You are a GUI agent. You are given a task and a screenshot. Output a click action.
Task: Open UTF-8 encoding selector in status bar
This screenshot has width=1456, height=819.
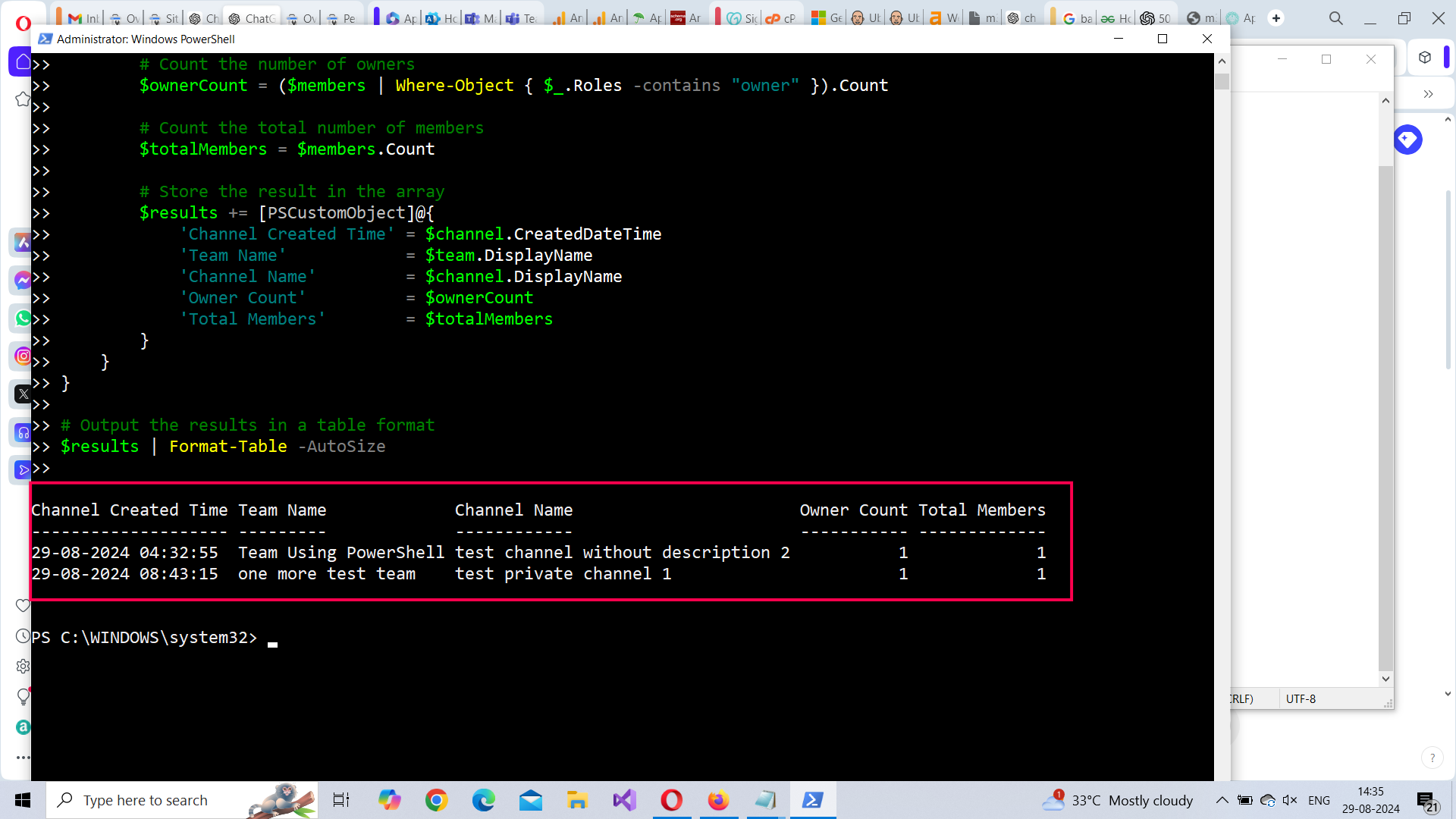click(1301, 698)
